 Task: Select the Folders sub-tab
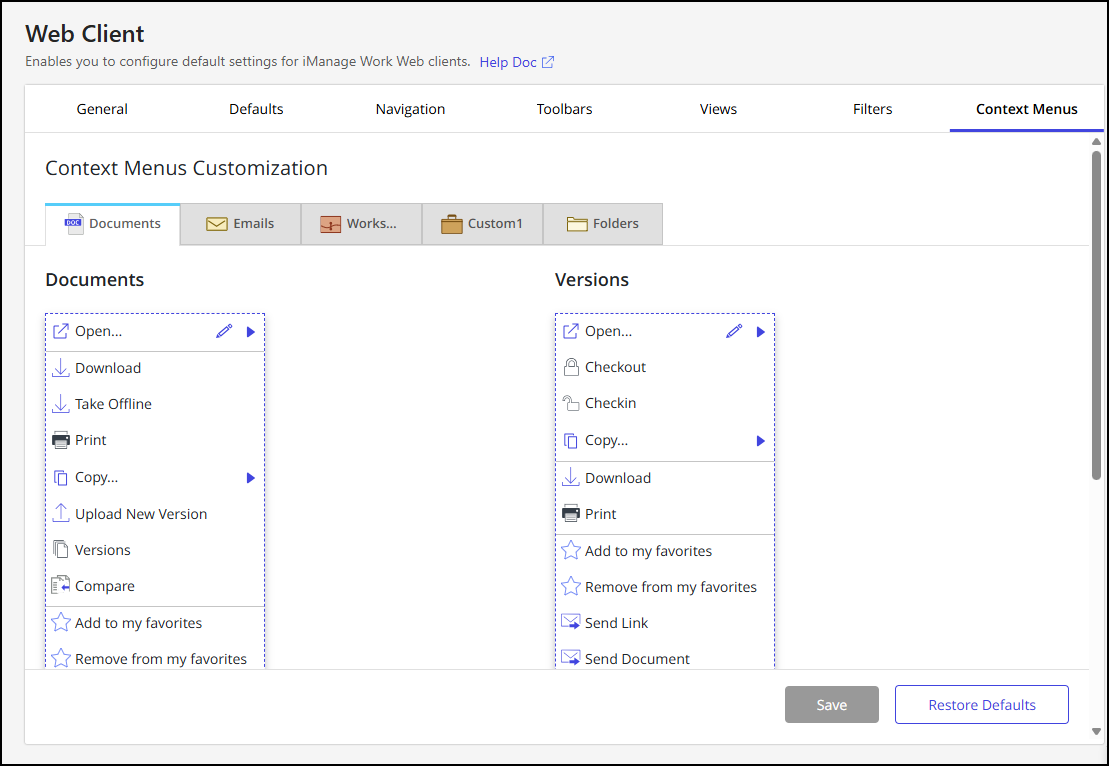tap(603, 224)
